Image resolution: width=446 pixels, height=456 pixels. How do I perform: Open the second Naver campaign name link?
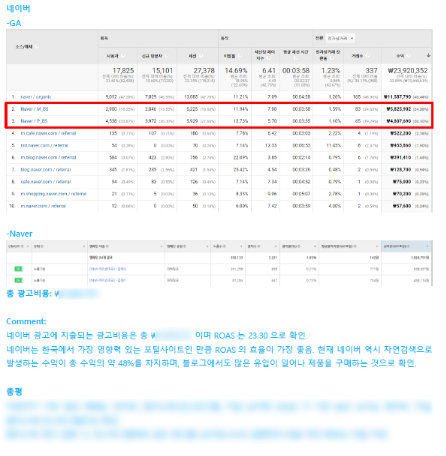point(107,280)
